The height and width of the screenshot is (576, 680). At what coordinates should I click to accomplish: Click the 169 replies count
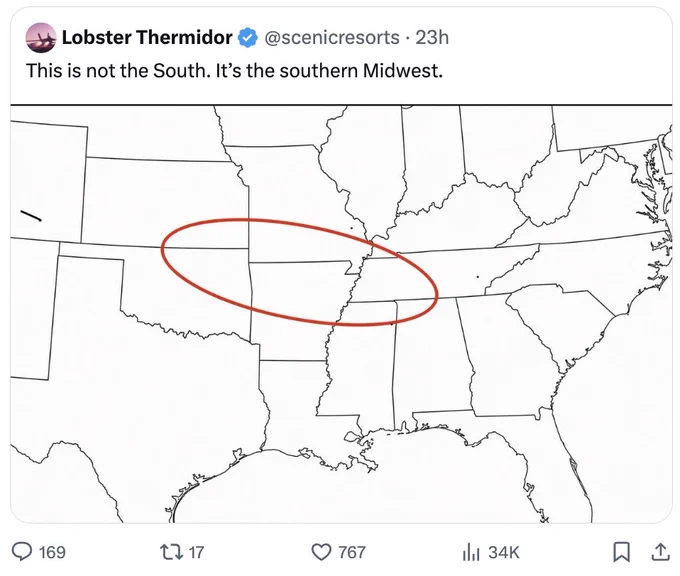[52, 552]
